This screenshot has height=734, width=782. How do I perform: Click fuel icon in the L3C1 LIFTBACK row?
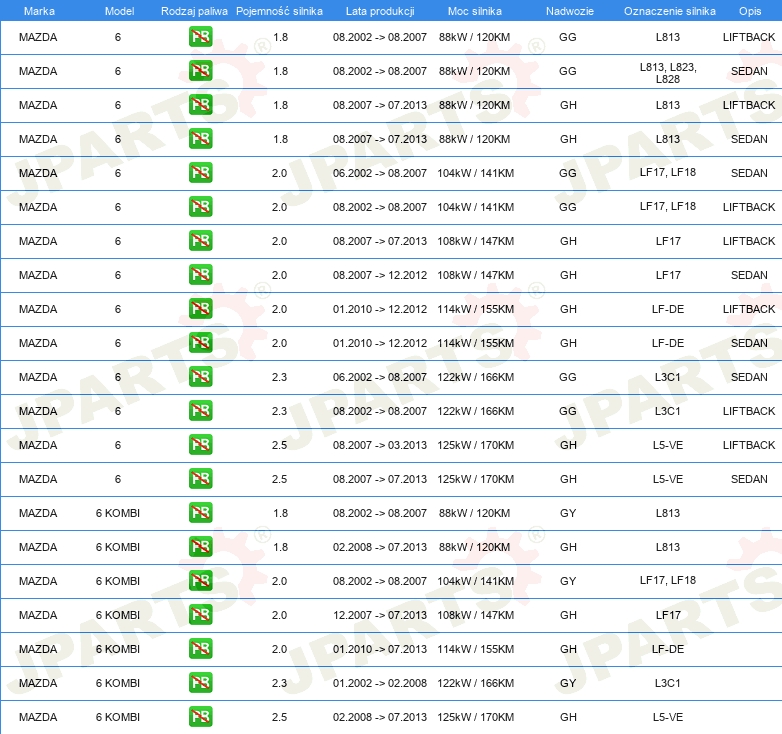200,411
